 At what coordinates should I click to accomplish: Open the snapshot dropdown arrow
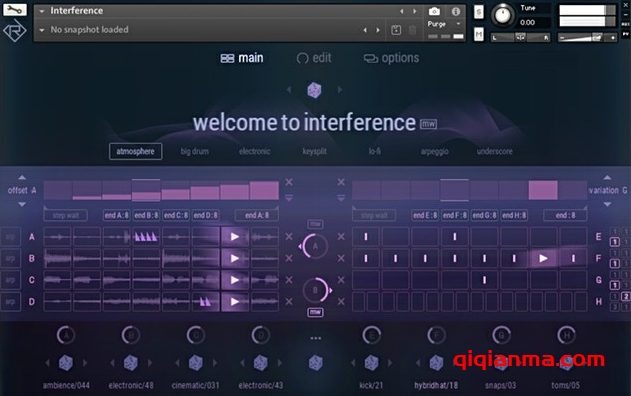41,30
